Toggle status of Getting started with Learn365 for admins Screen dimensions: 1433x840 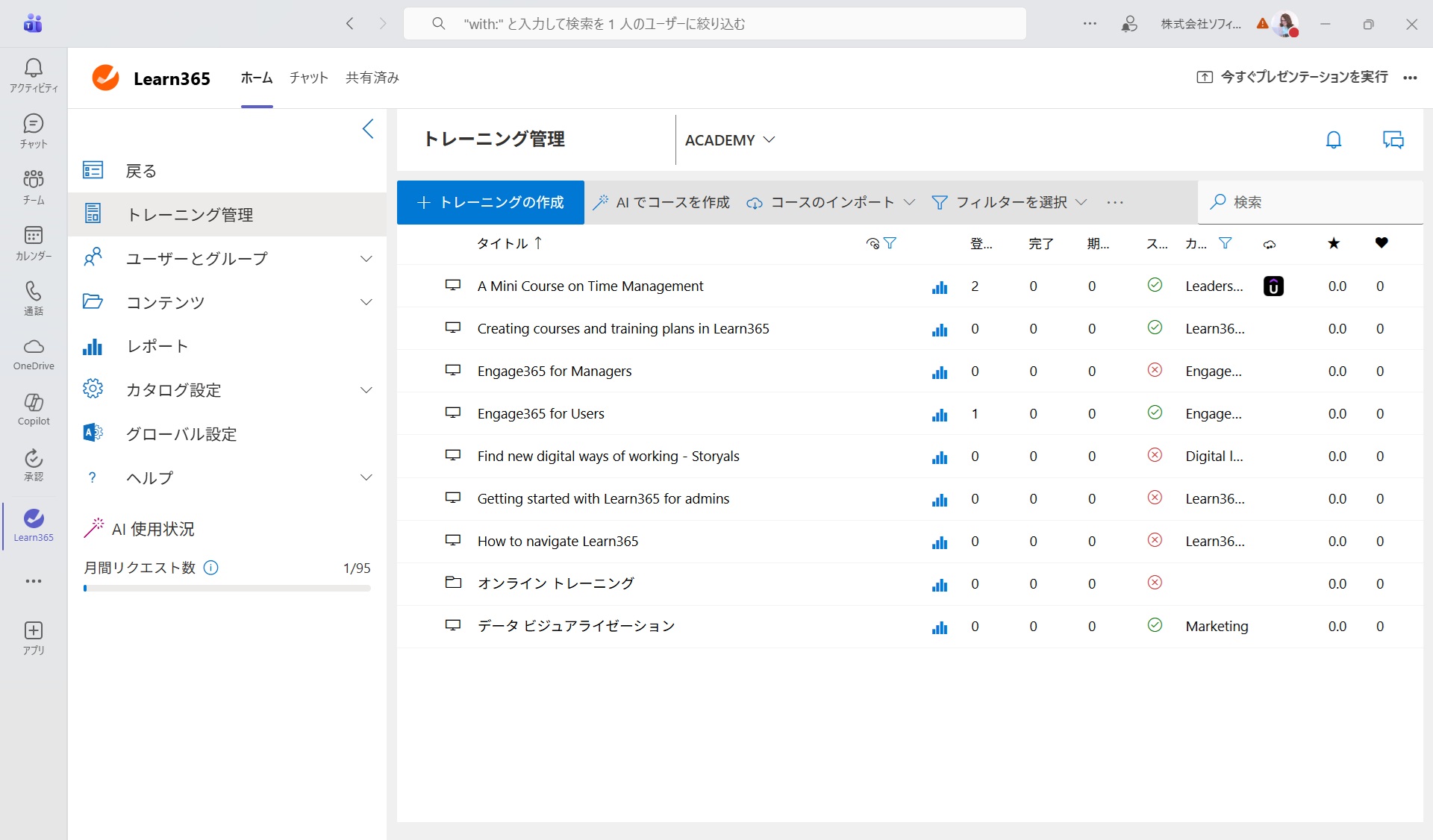coord(1155,498)
